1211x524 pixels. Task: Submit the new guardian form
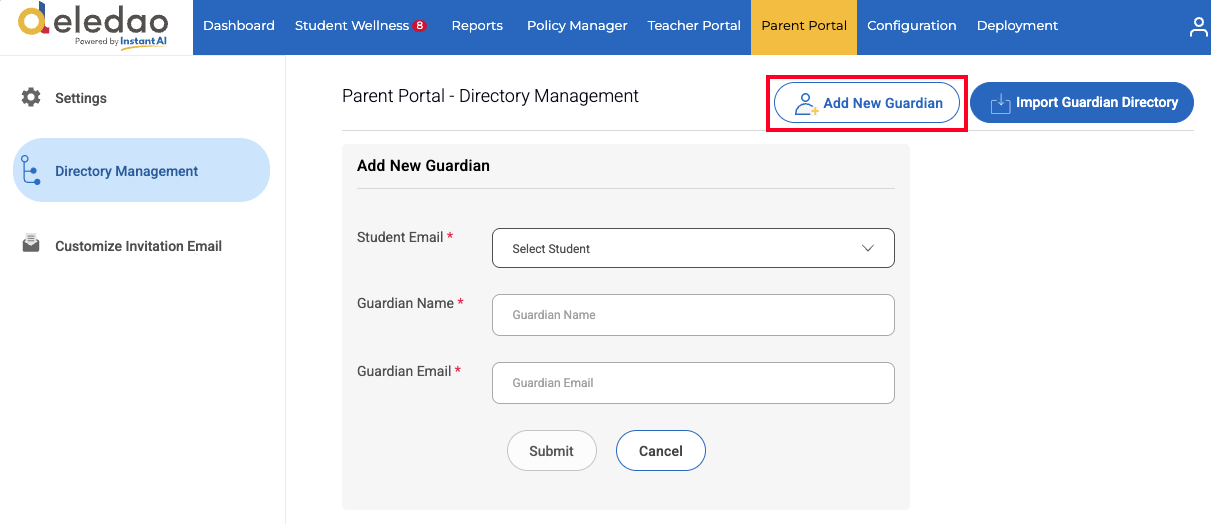coord(552,451)
